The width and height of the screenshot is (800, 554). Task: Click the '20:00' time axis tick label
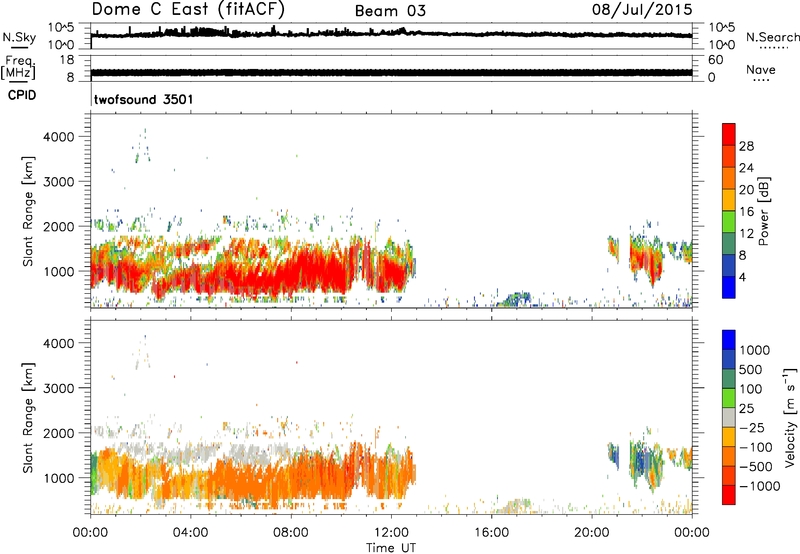click(x=592, y=533)
